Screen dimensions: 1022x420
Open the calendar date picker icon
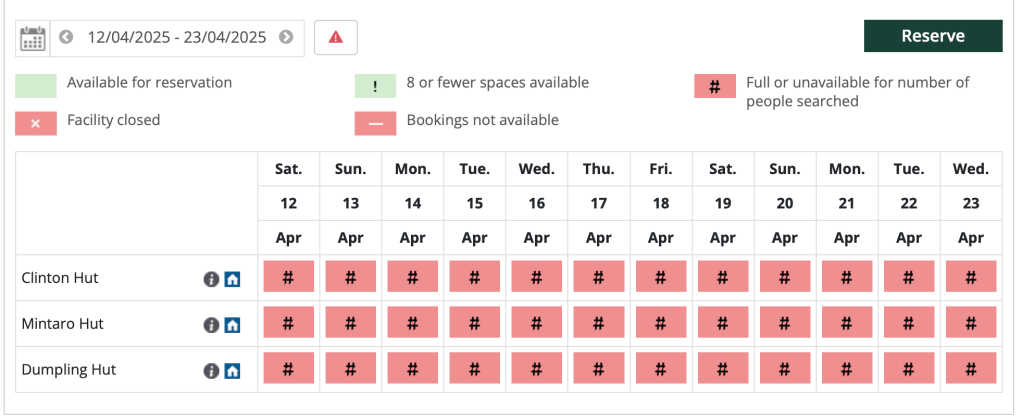(33, 38)
